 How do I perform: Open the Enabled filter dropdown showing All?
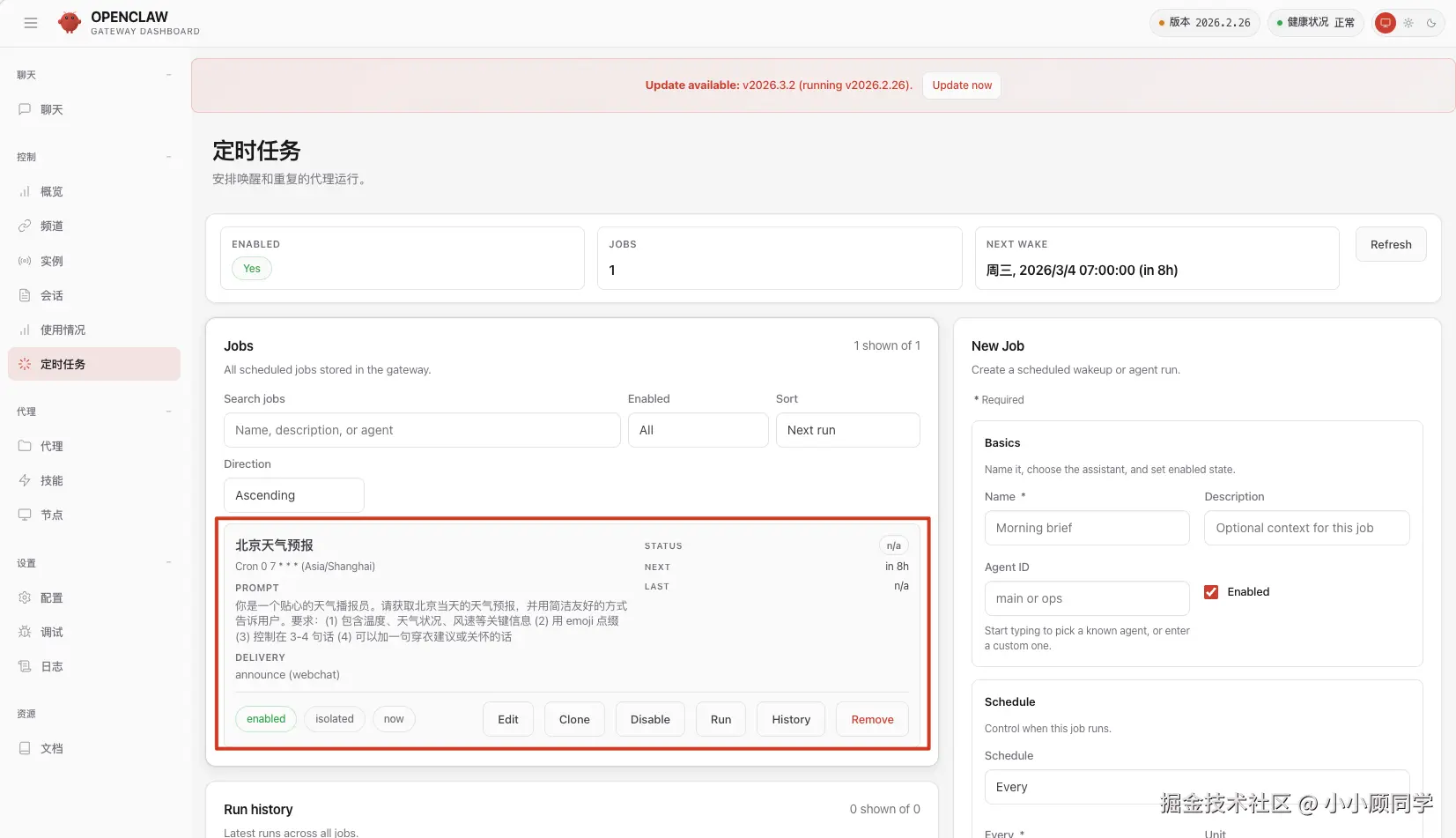698,430
